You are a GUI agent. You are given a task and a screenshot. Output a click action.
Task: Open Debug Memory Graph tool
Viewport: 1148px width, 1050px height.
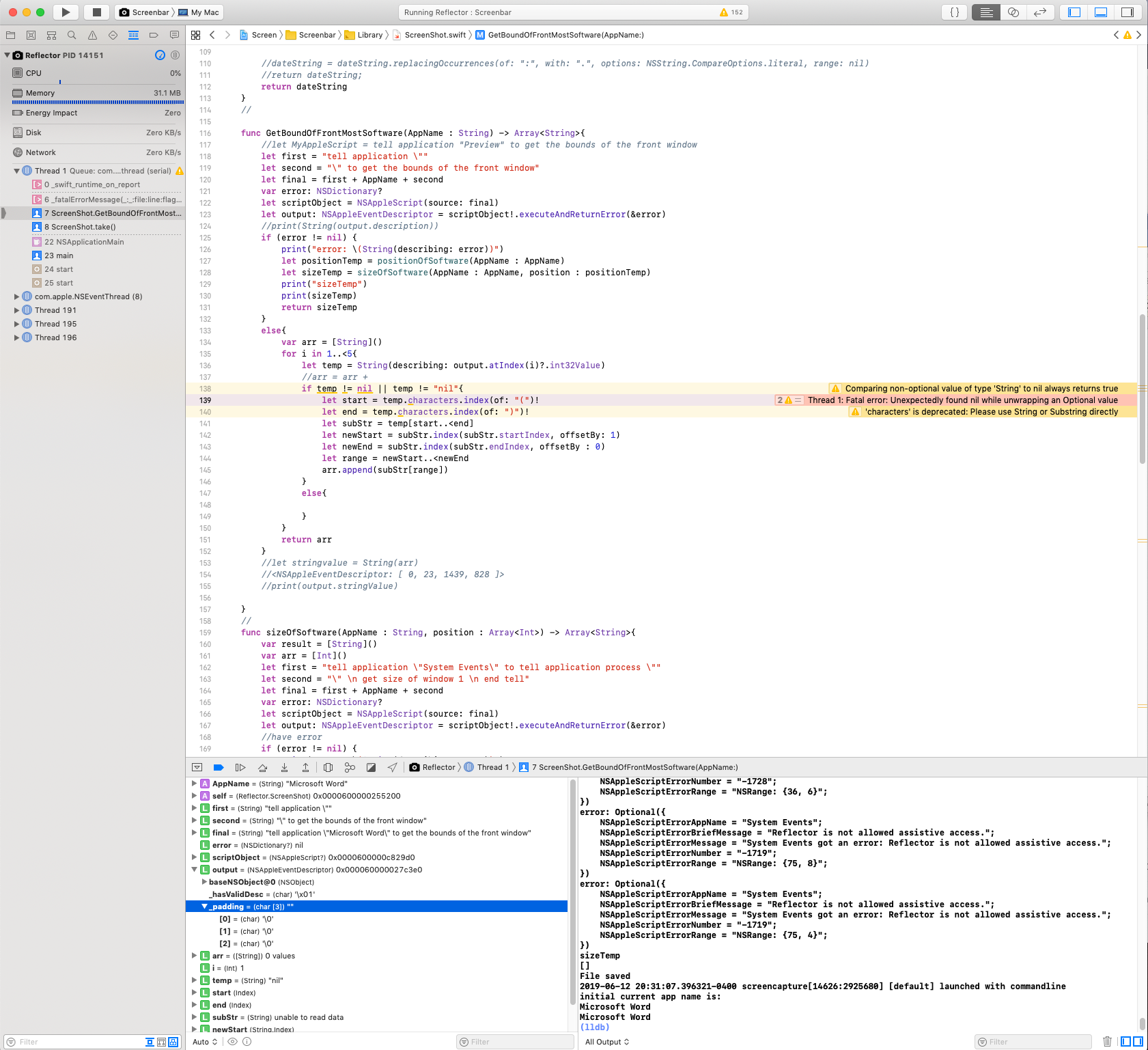[350, 767]
